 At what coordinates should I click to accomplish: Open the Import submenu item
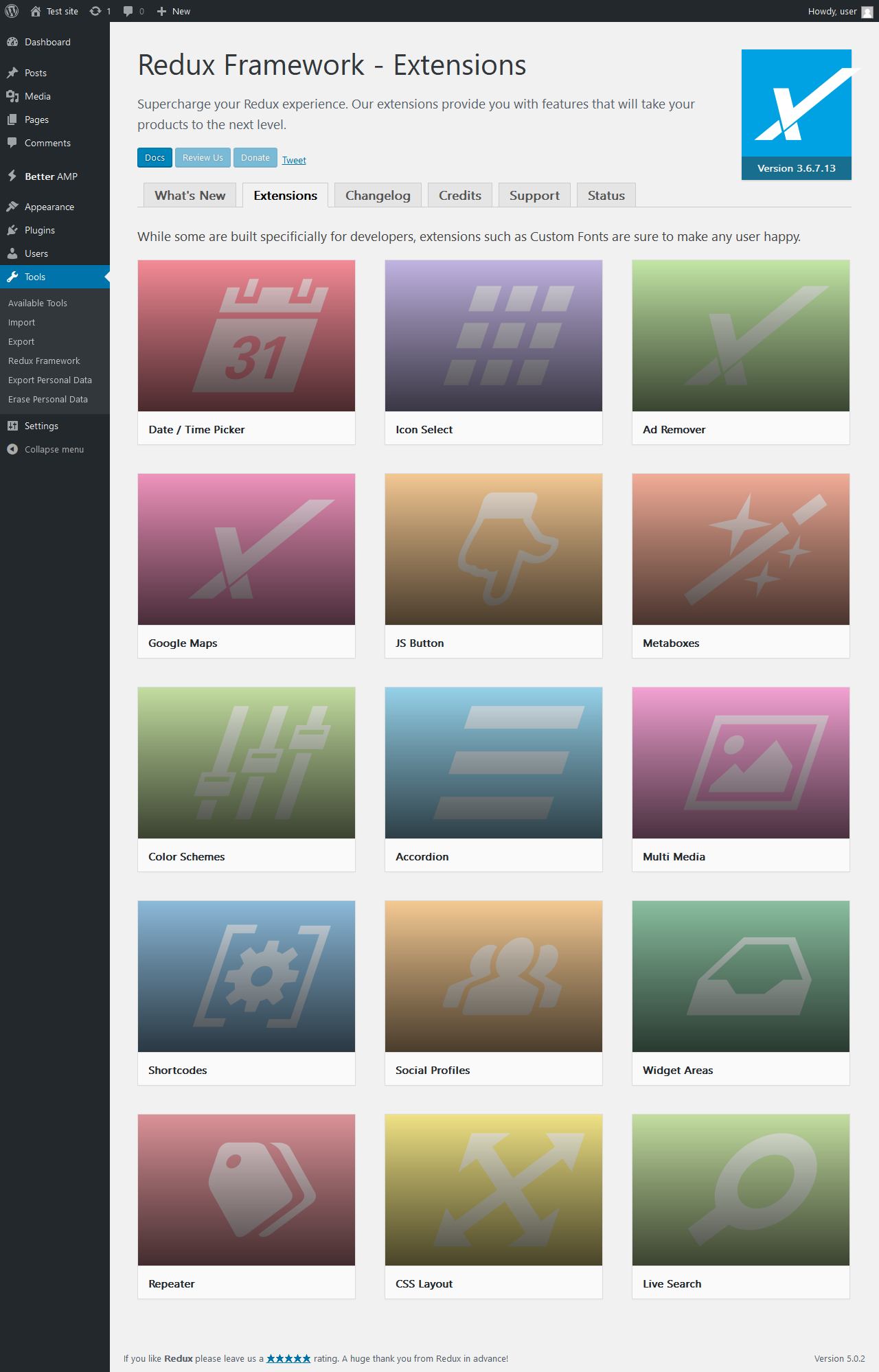55,322
